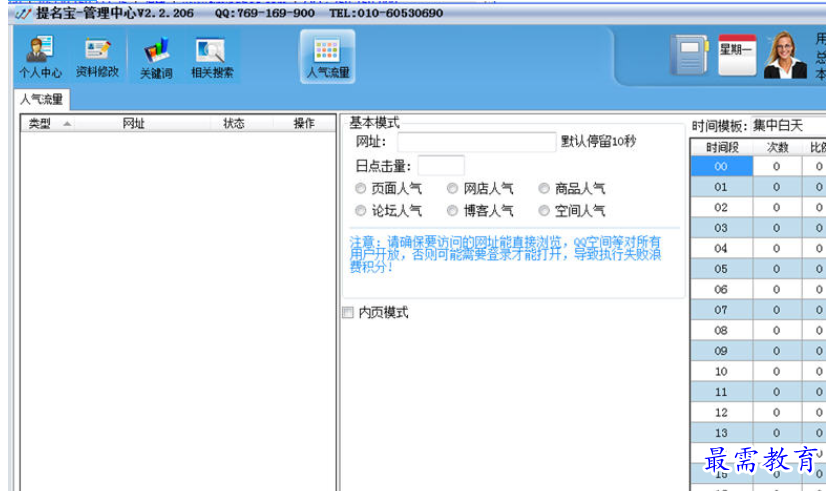
Task: Click 次数 cell in row 05
Action: coord(777,269)
